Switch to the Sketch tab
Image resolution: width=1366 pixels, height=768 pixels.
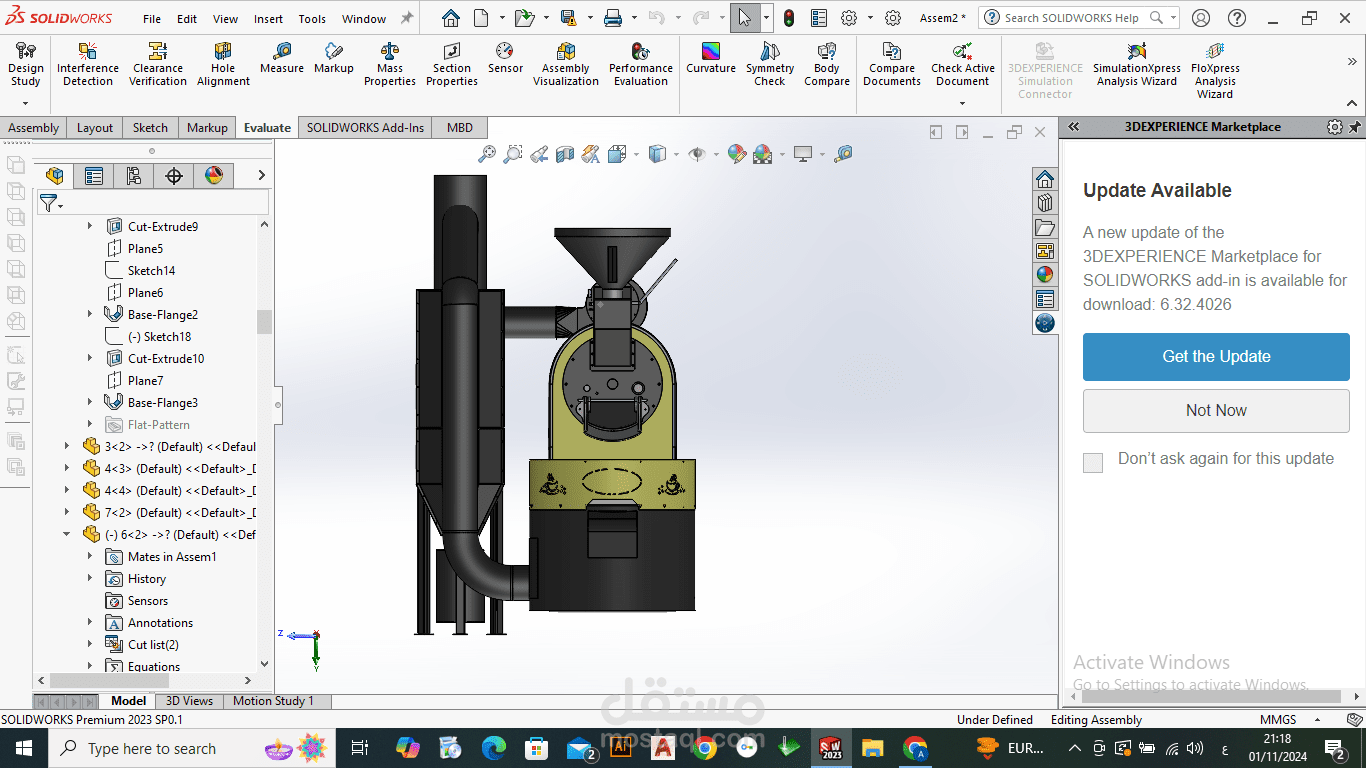(x=150, y=127)
